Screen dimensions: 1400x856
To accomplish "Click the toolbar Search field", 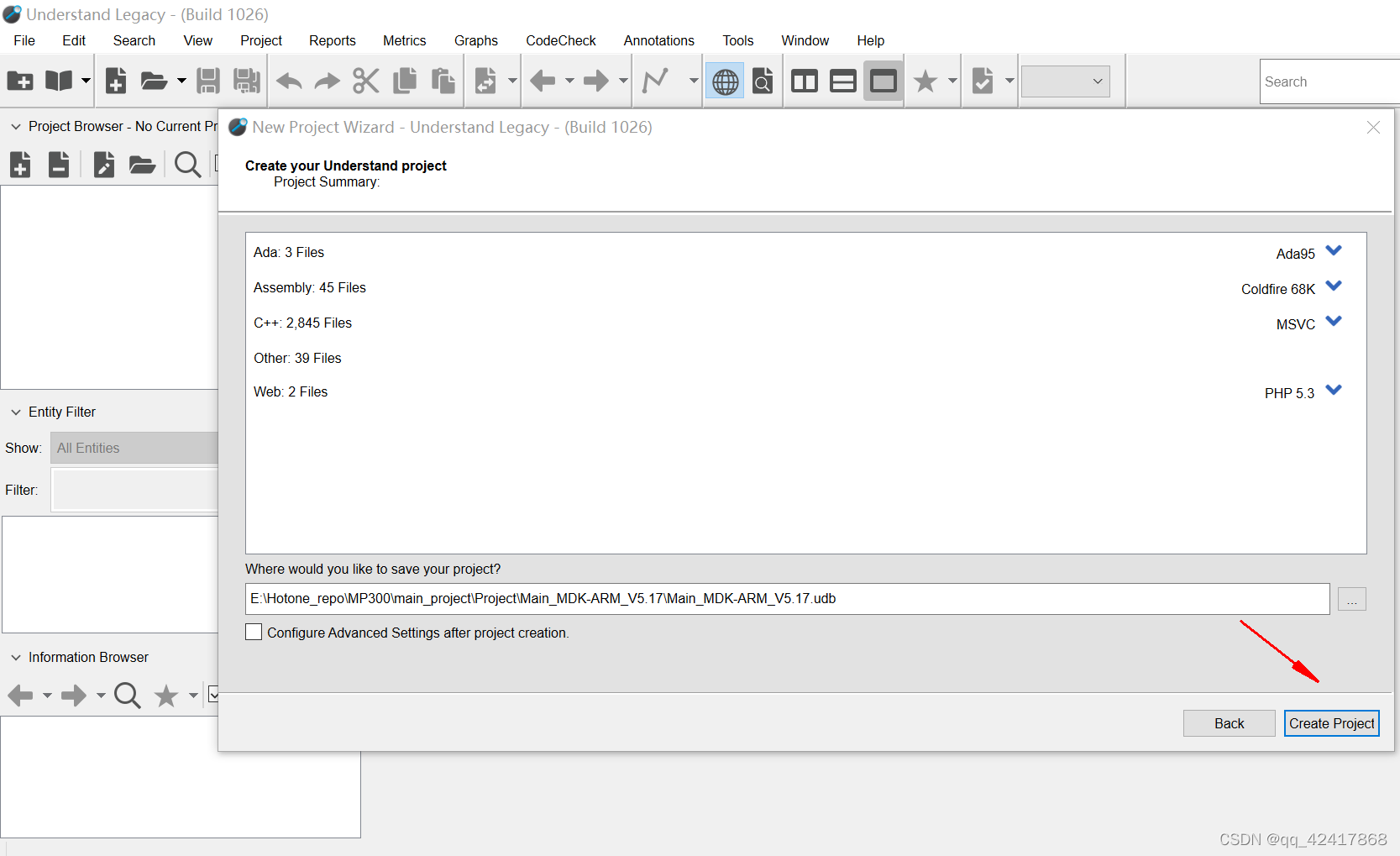I will tap(1329, 81).
